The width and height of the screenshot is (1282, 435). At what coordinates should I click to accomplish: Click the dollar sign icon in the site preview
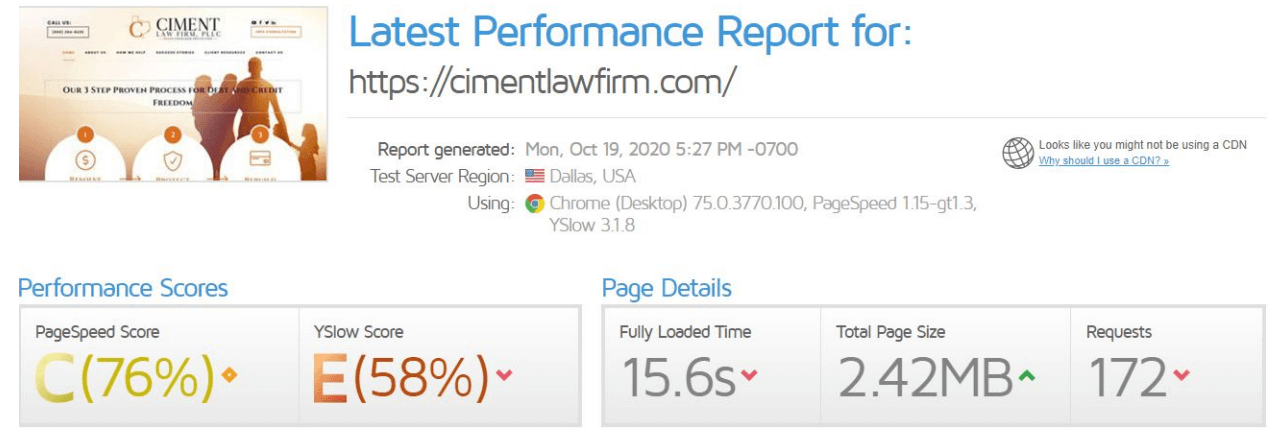pyautogui.click(x=85, y=160)
